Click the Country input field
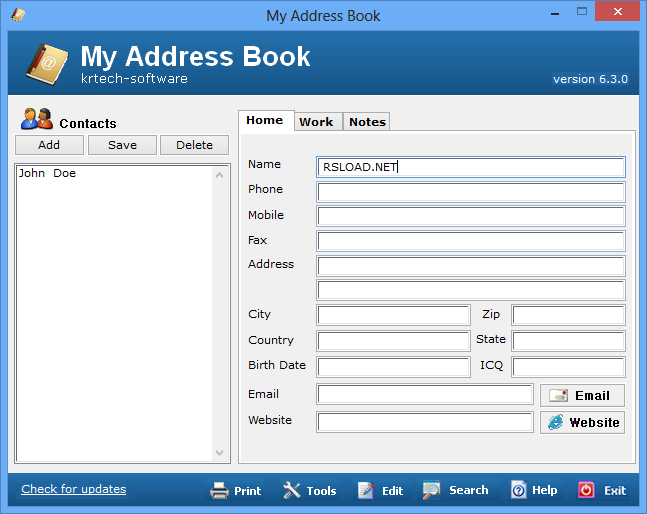 393,341
